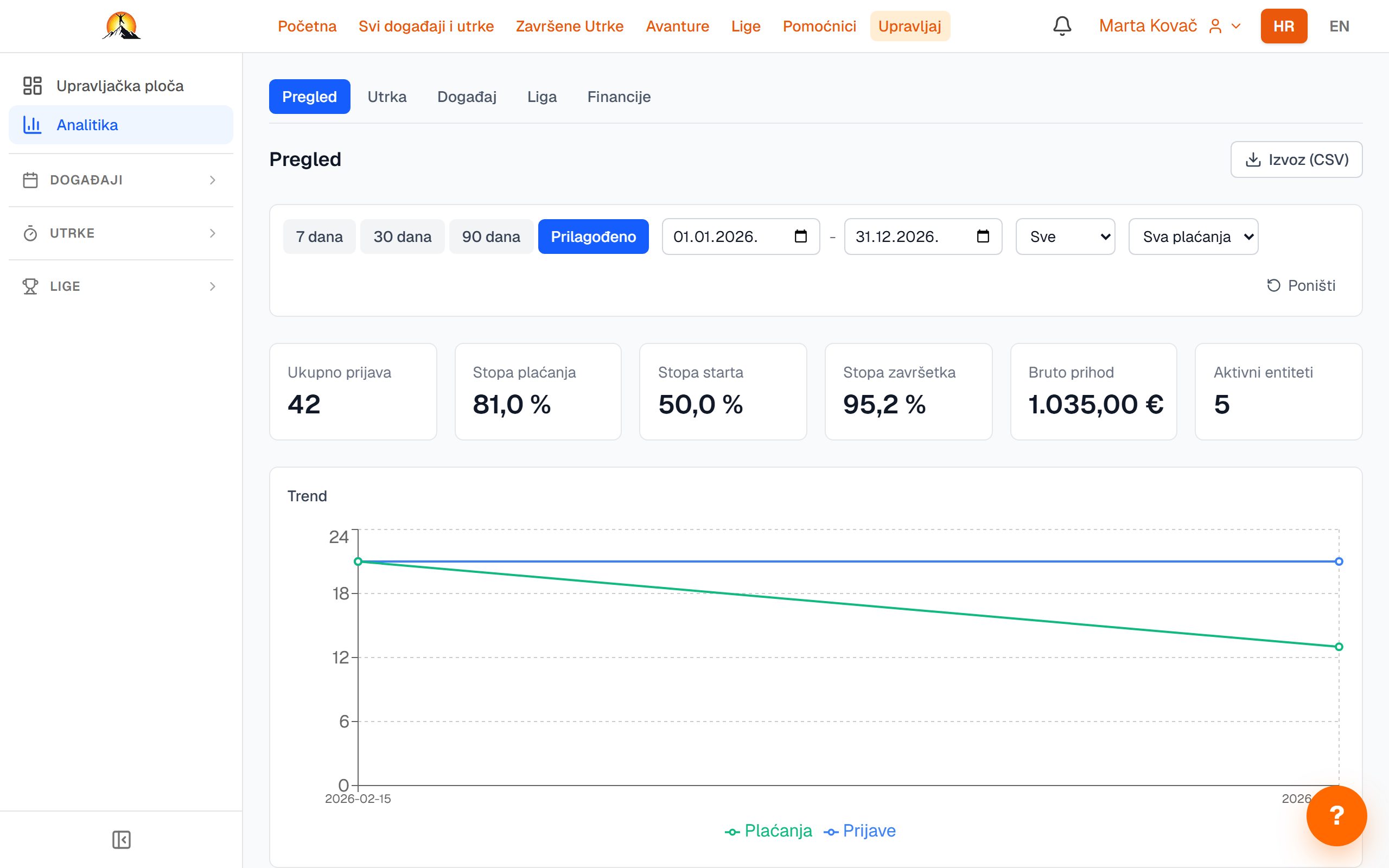The image size is (1389, 868).
Task: Open the notifications bell
Action: click(1062, 26)
